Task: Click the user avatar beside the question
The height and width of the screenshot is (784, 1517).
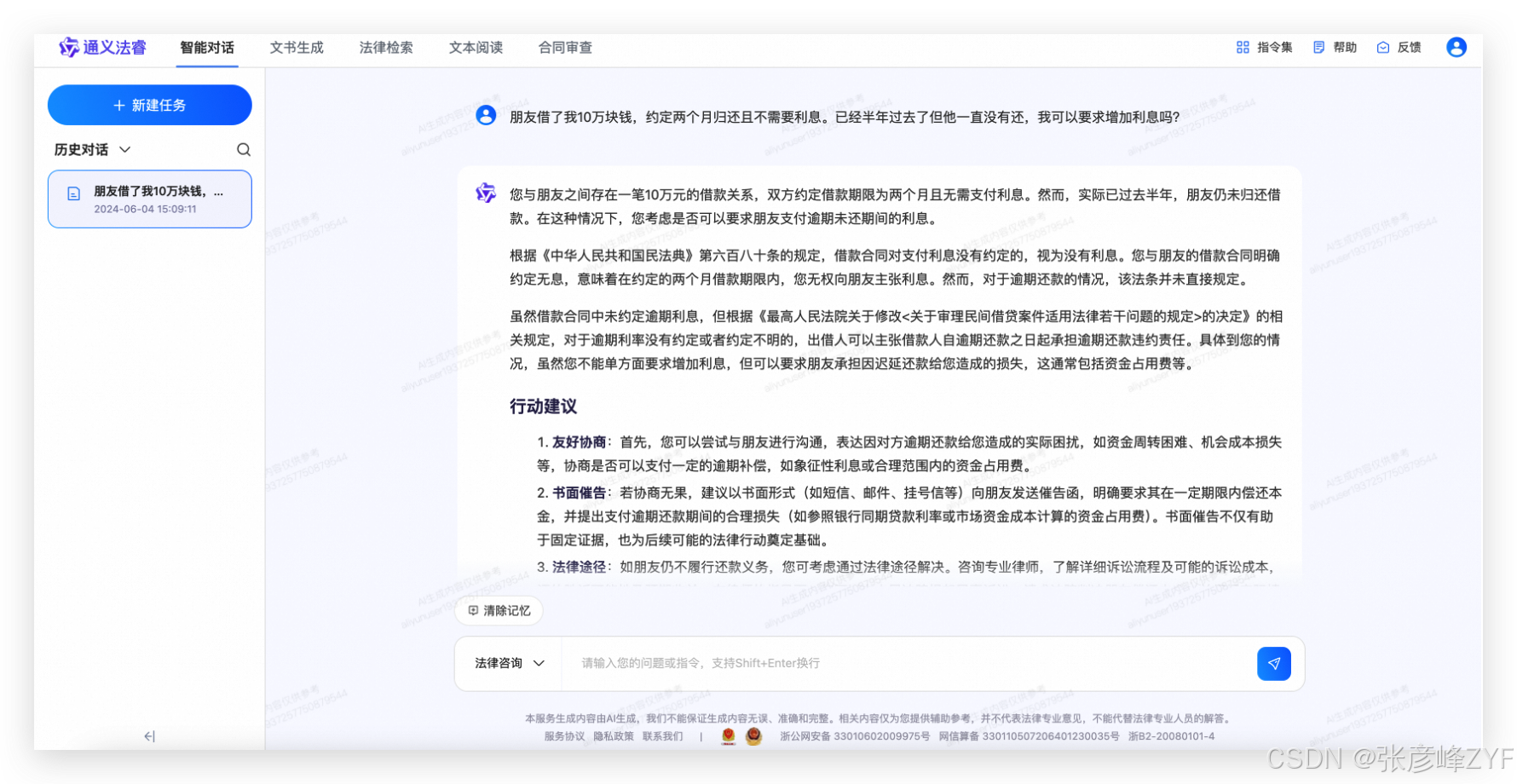Action: pos(486,115)
